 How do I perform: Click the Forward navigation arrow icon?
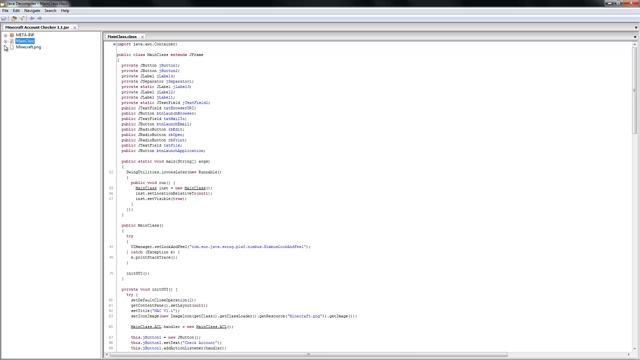tap(40, 18)
